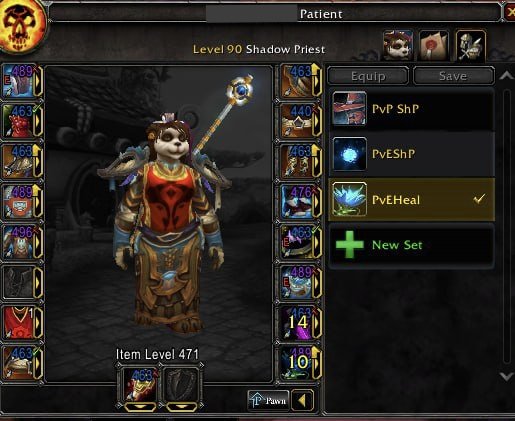
Task: Click the empty off-hand slot
Action: coord(182,384)
